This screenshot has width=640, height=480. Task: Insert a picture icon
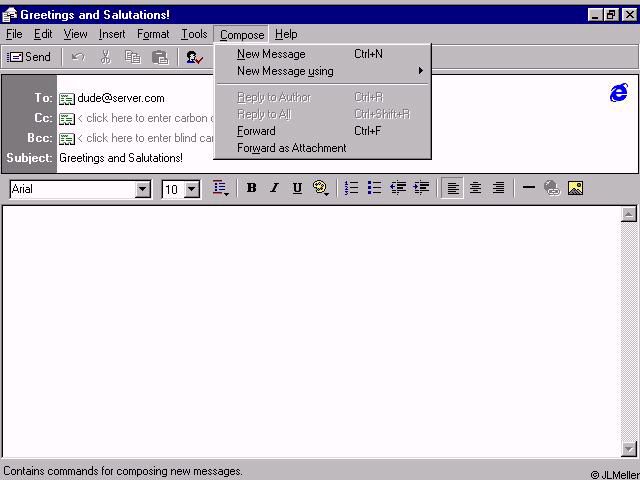click(x=575, y=188)
